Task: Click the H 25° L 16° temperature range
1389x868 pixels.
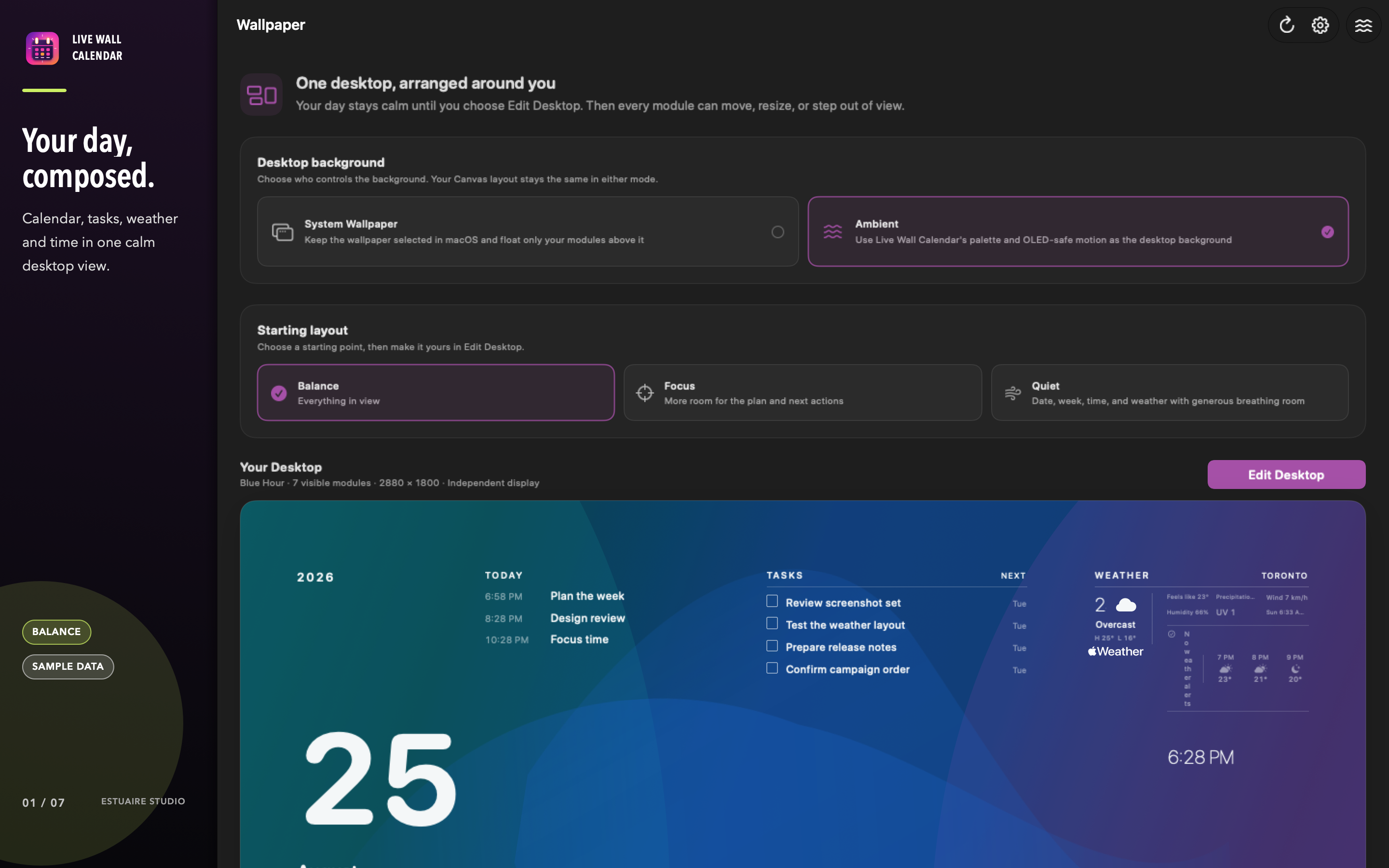Action: point(1115,638)
